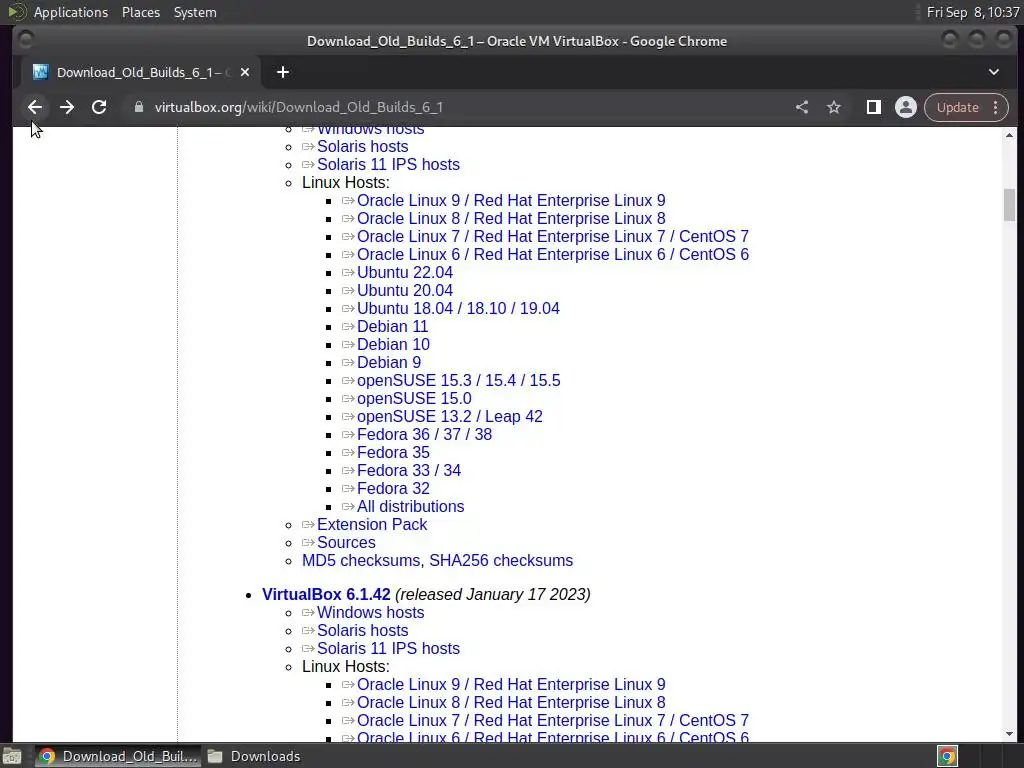This screenshot has height=768, width=1024.
Task: Open Oracle Linux 7 / CentOS 7 link in the list ending with Extension Pack
Action: click(x=552, y=236)
